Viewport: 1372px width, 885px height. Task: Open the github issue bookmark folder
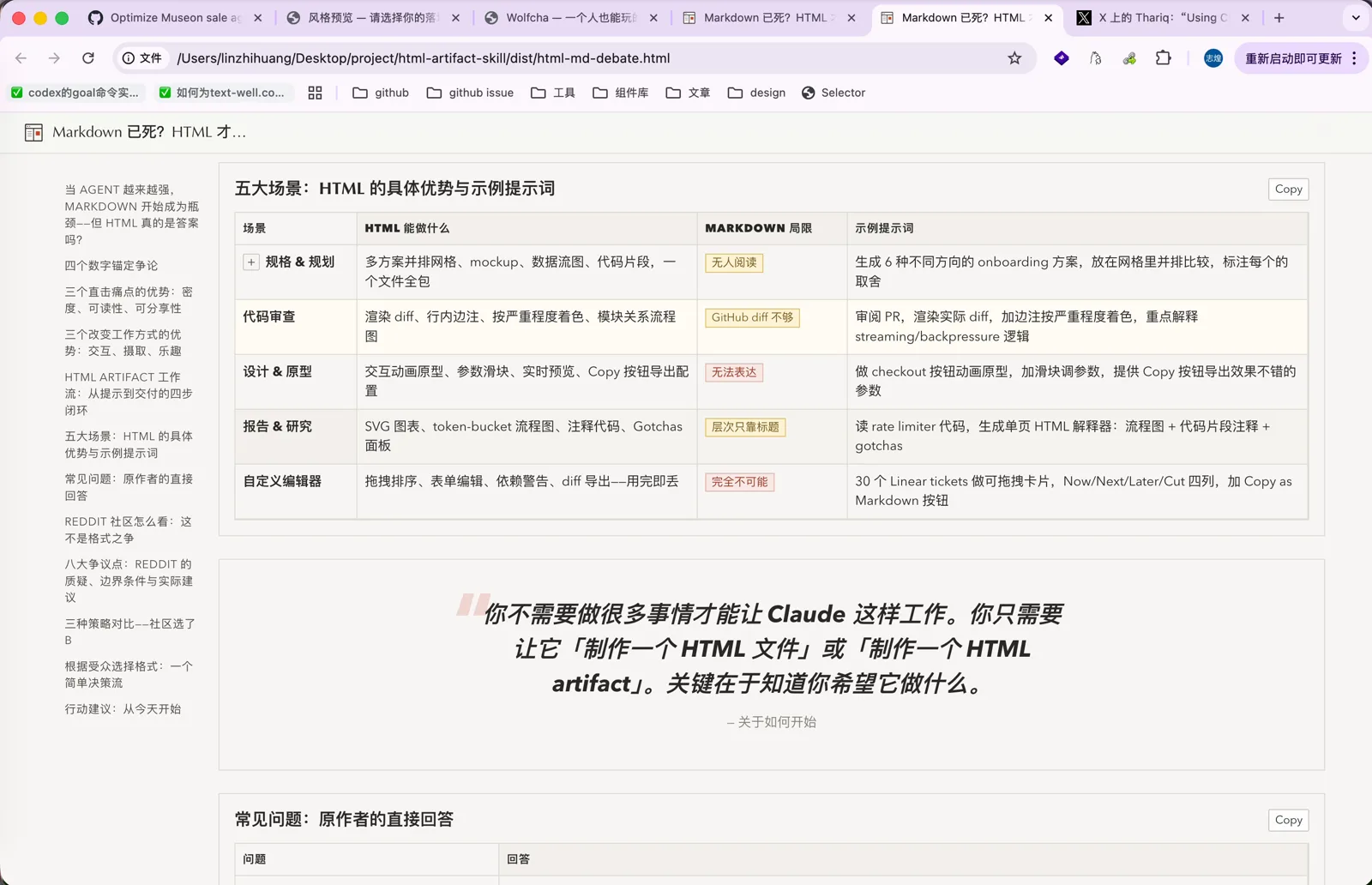pyautogui.click(x=470, y=93)
